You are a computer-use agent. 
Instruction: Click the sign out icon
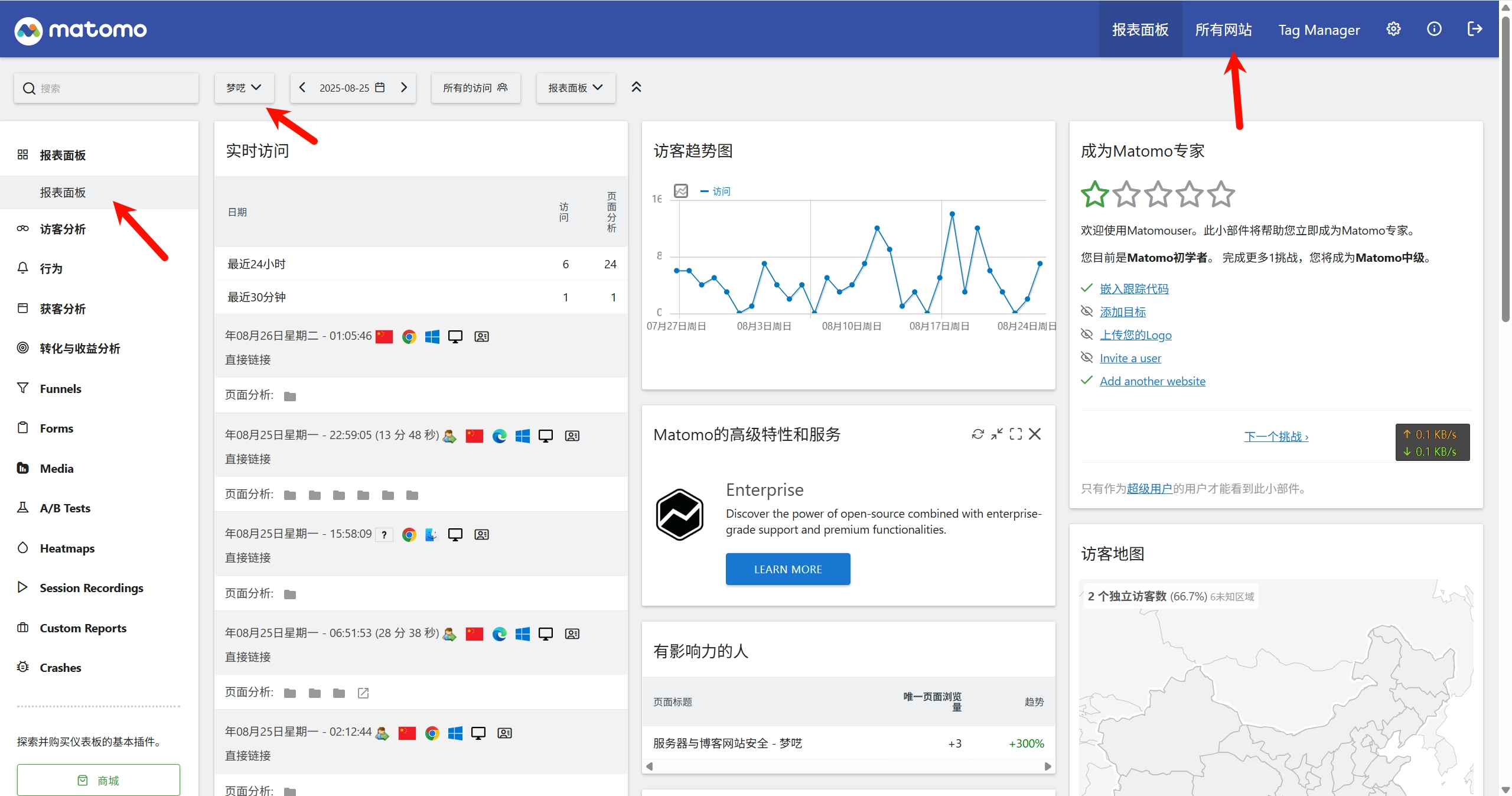[x=1475, y=29]
